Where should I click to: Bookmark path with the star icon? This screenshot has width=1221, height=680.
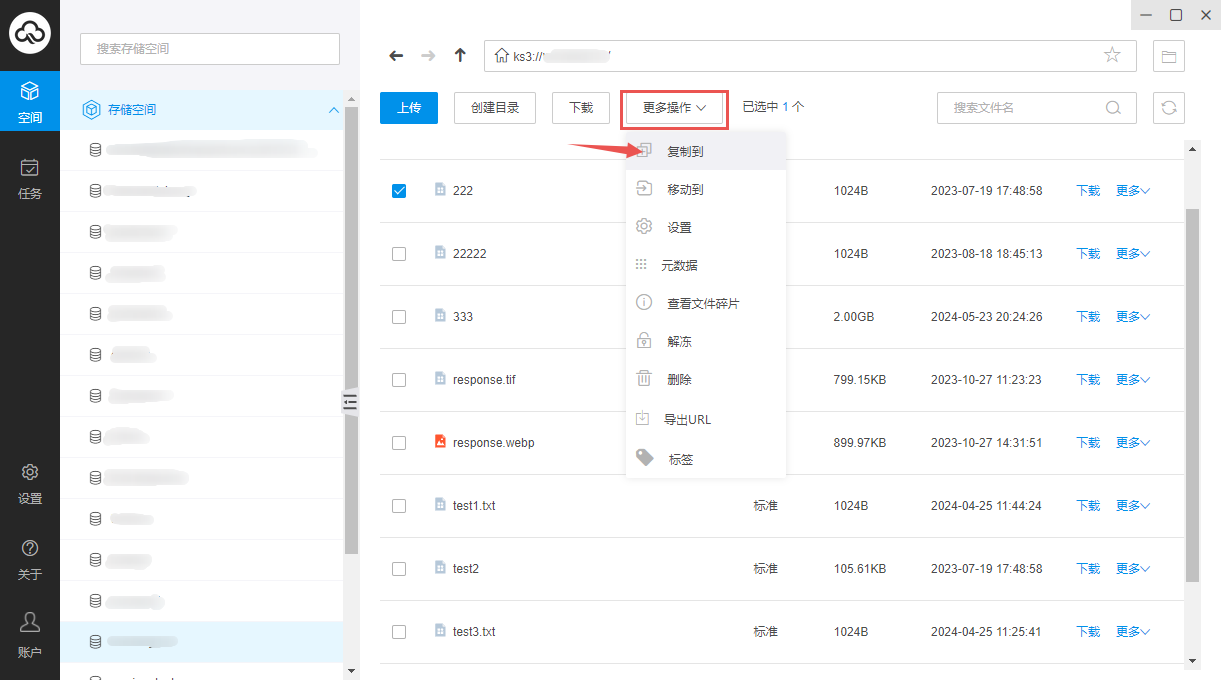tap(1112, 56)
